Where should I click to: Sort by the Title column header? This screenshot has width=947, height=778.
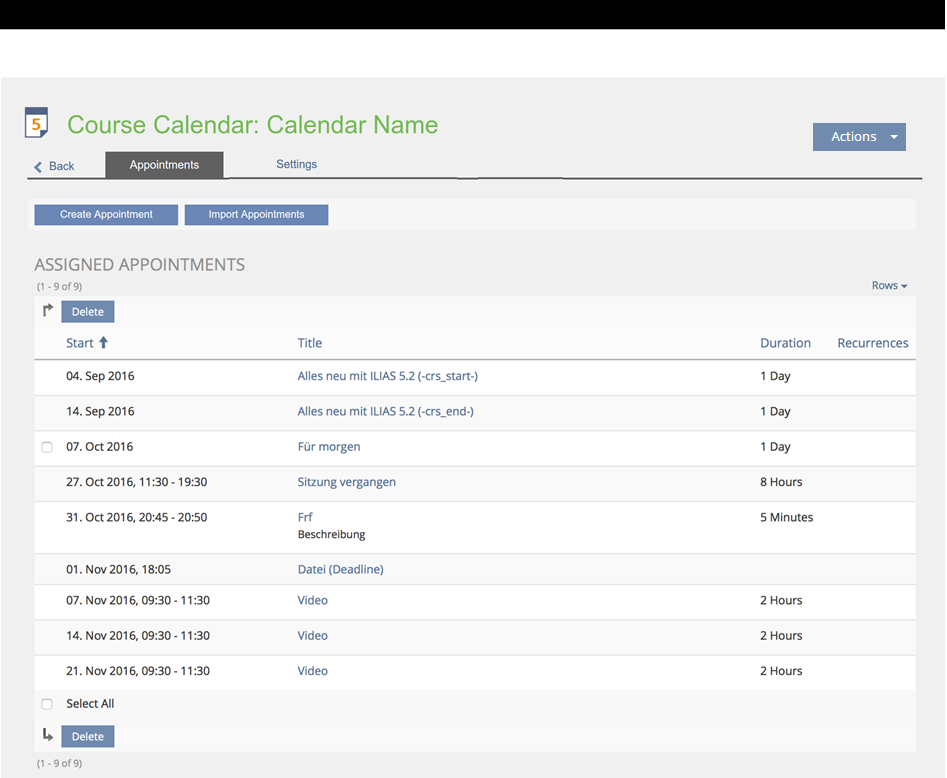click(310, 343)
